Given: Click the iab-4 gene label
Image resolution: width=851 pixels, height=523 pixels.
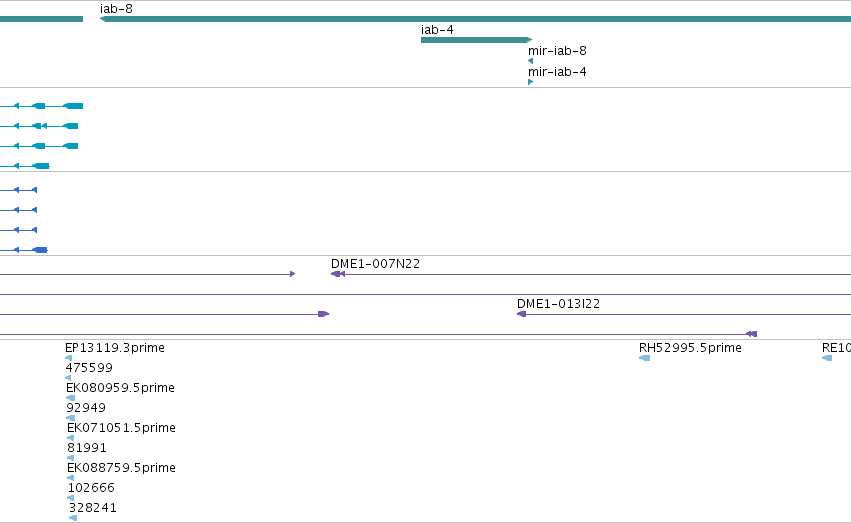Looking at the screenshot, I should click(437, 30).
